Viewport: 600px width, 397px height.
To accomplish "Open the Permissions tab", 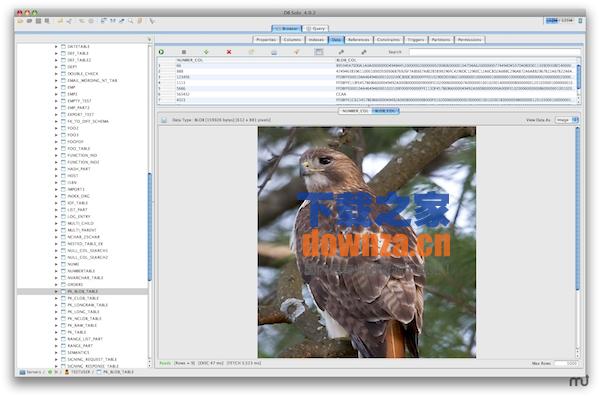I will tap(470, 39).
